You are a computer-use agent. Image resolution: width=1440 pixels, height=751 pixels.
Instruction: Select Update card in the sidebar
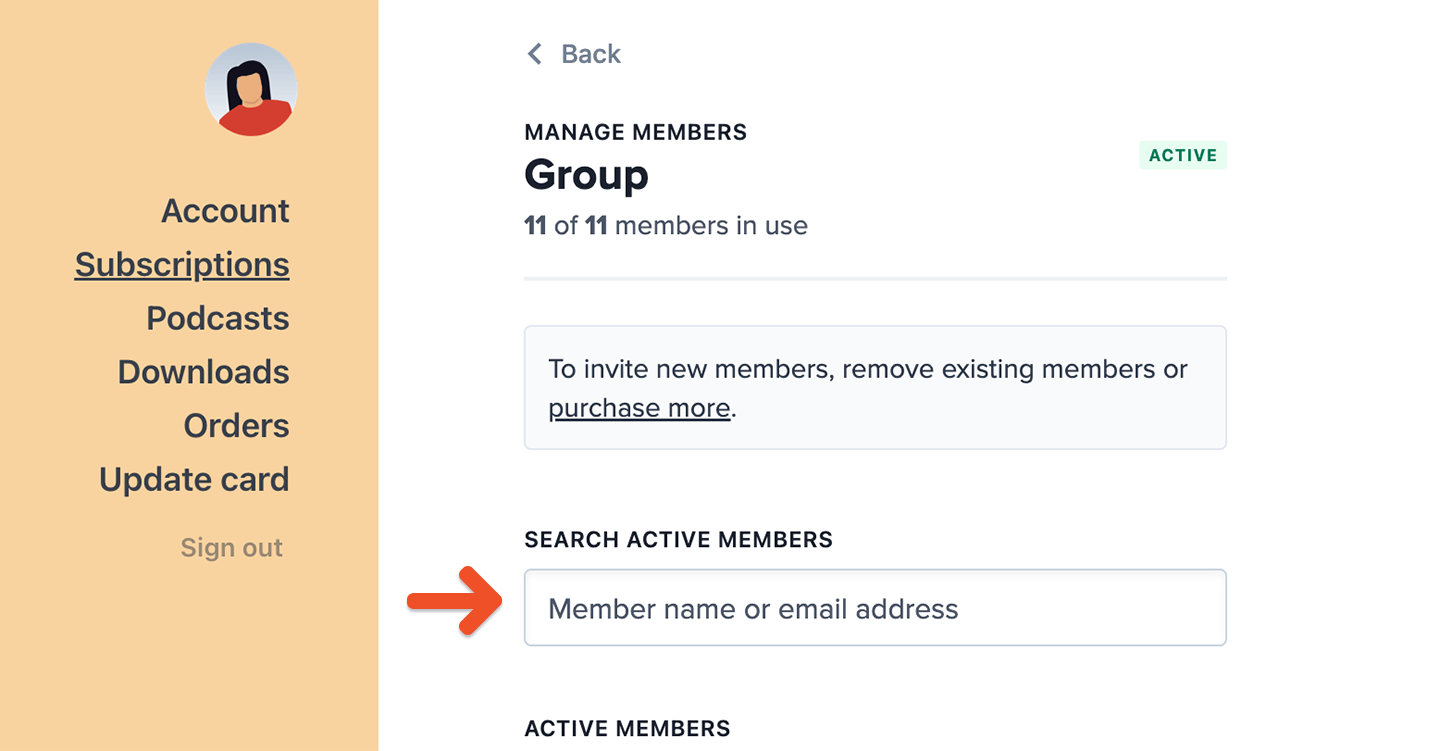click(x=194, y=480)
